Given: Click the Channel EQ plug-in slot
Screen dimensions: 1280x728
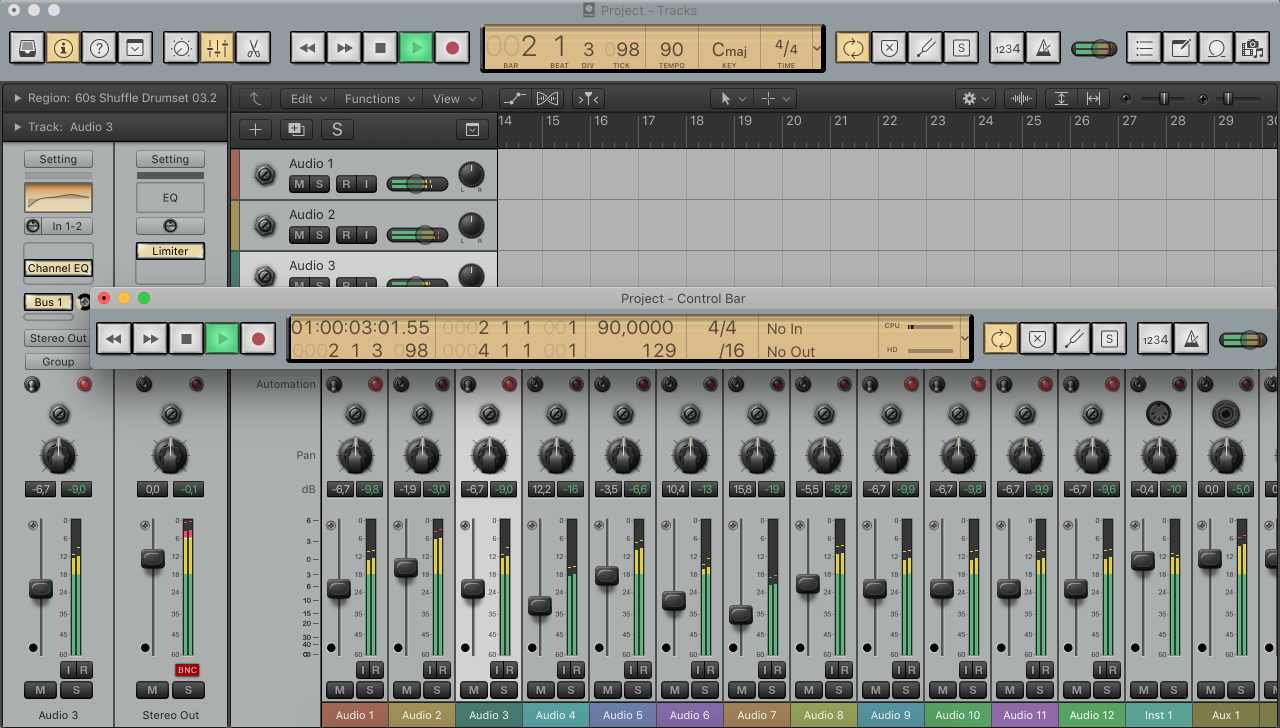Looking at the screenshot, I should point(58,268).
